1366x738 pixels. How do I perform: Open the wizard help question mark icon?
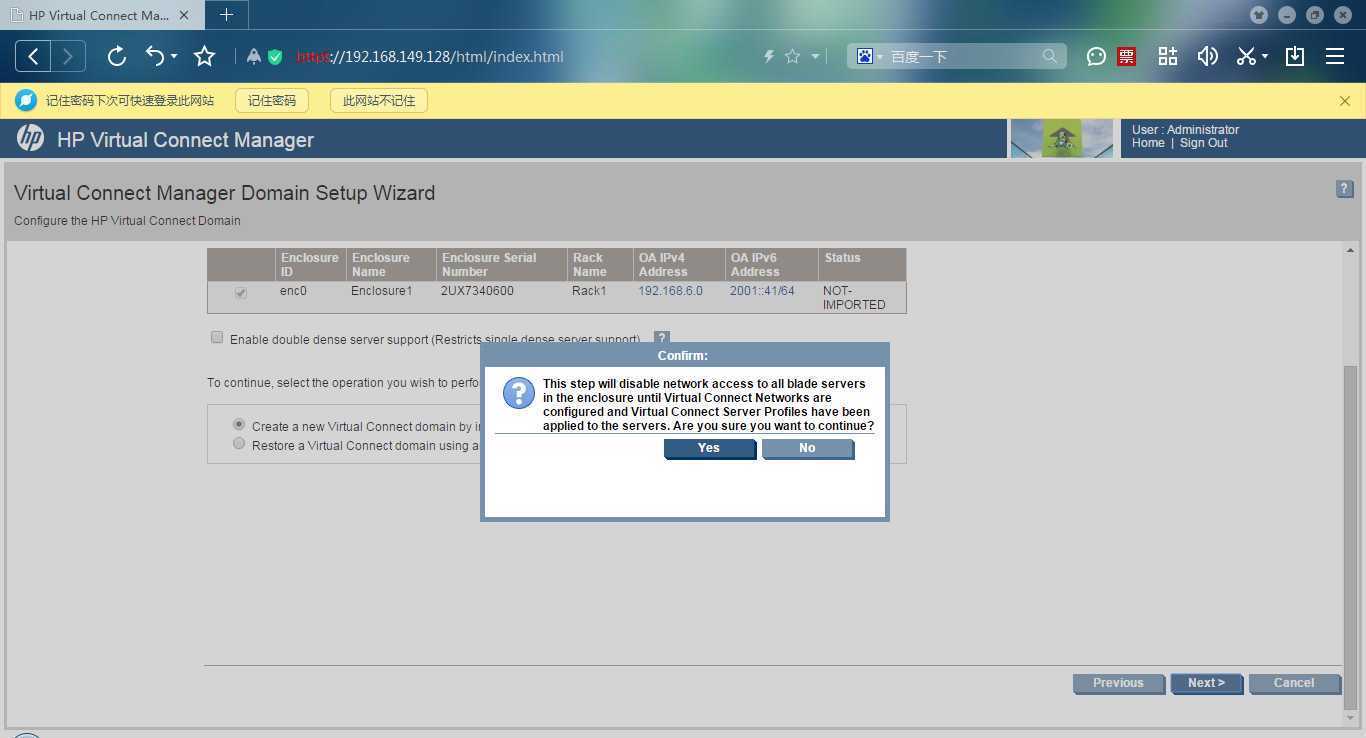click(x=1345, y=189)
